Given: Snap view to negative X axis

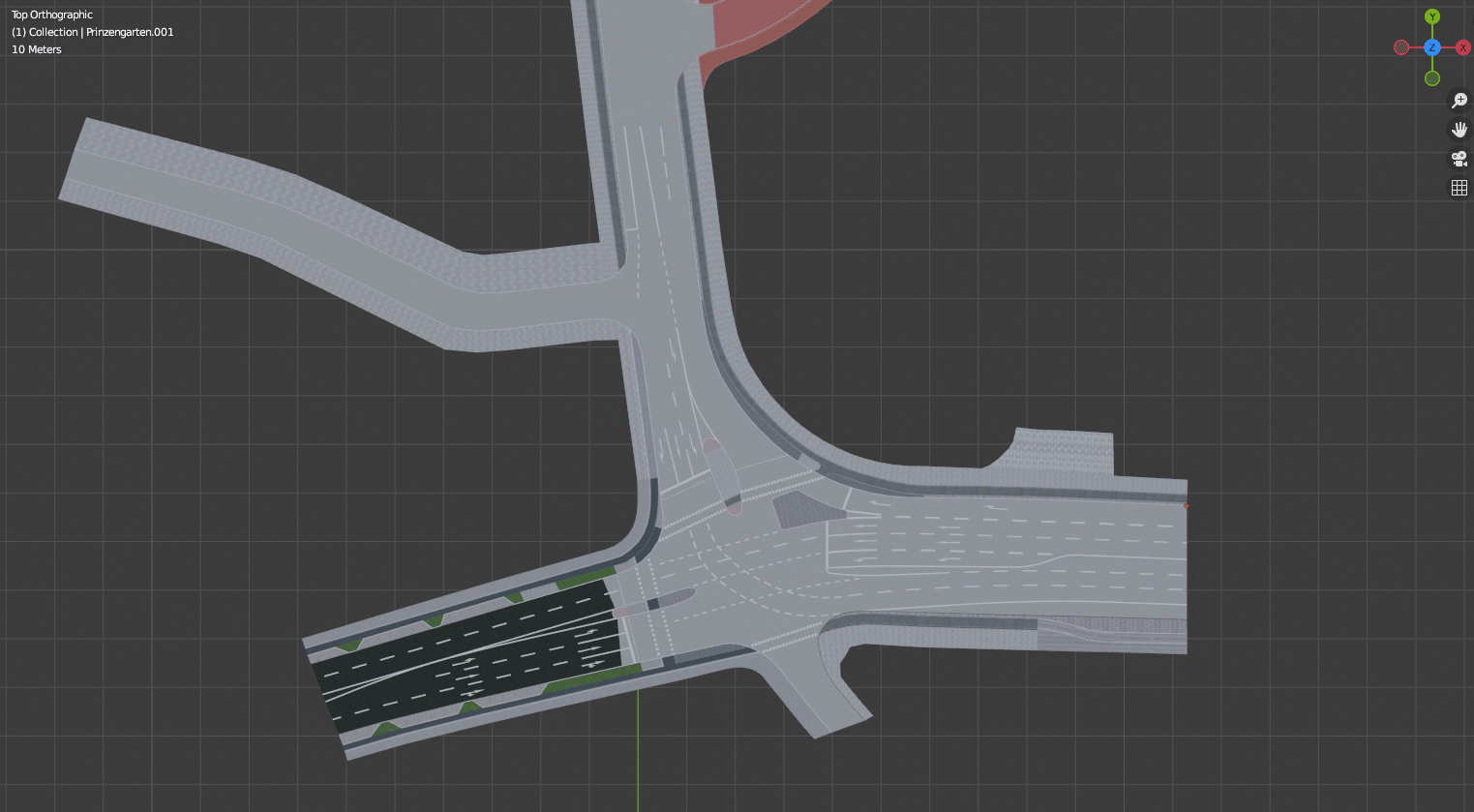Looking at the screenshot, I should click(1401, 47).
